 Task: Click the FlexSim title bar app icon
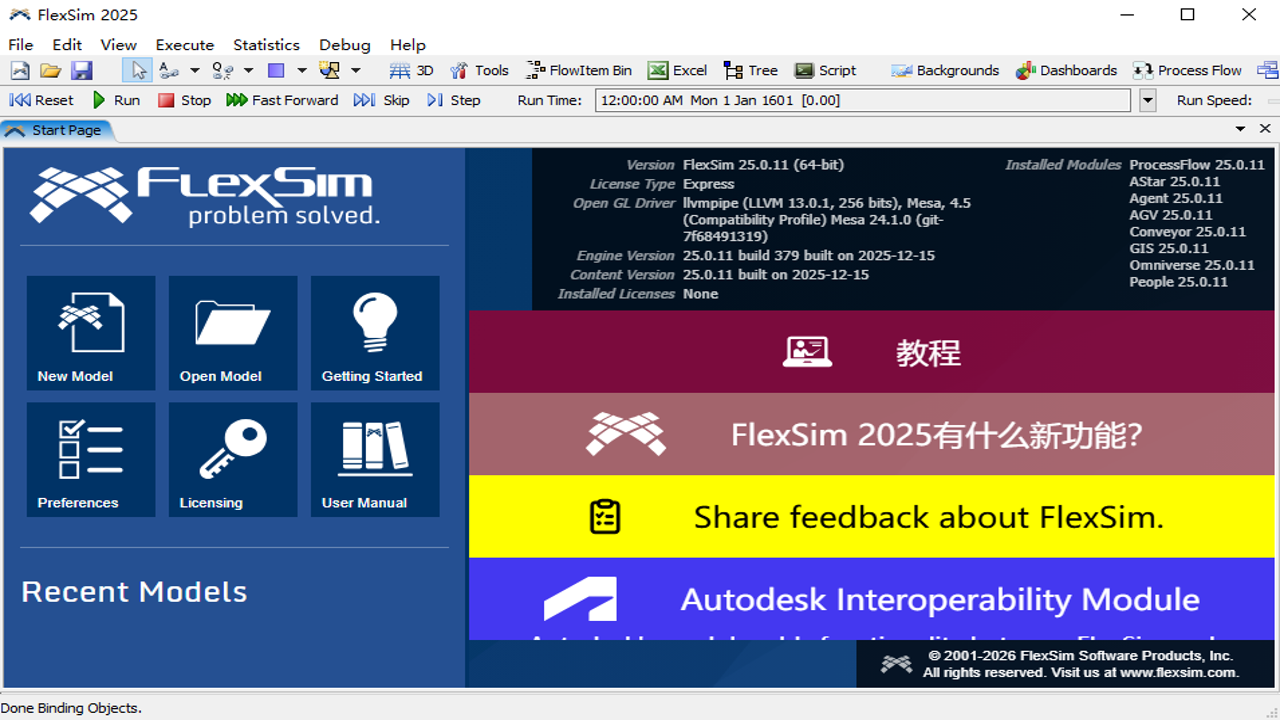20,15
